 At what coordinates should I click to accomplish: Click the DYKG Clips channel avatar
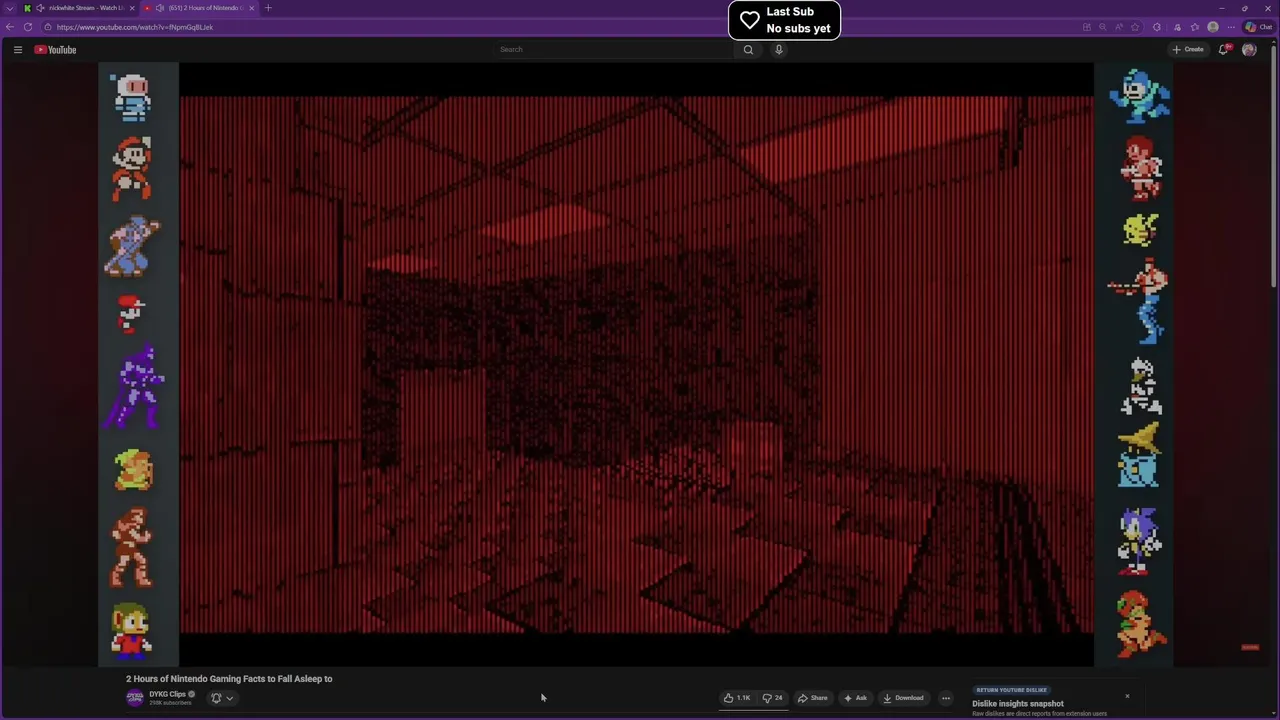[x=135, y=698]
